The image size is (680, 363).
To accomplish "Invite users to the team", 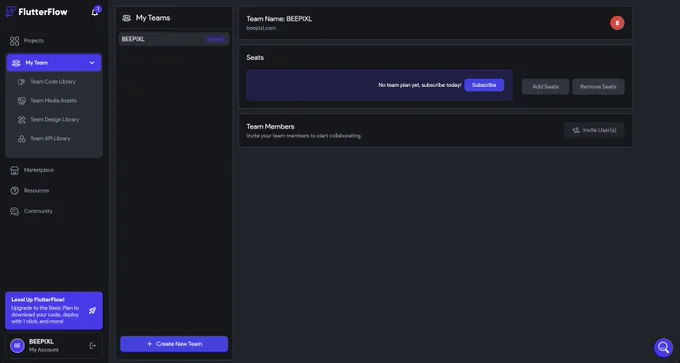I will click(x=594, y=130).
